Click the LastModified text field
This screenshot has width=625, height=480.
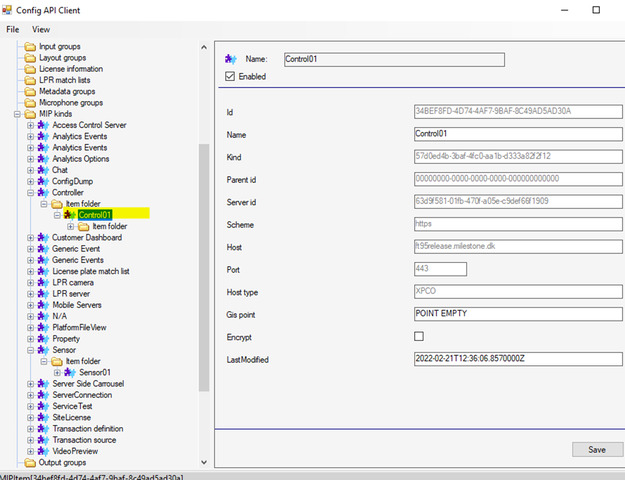tap(518, 359)
